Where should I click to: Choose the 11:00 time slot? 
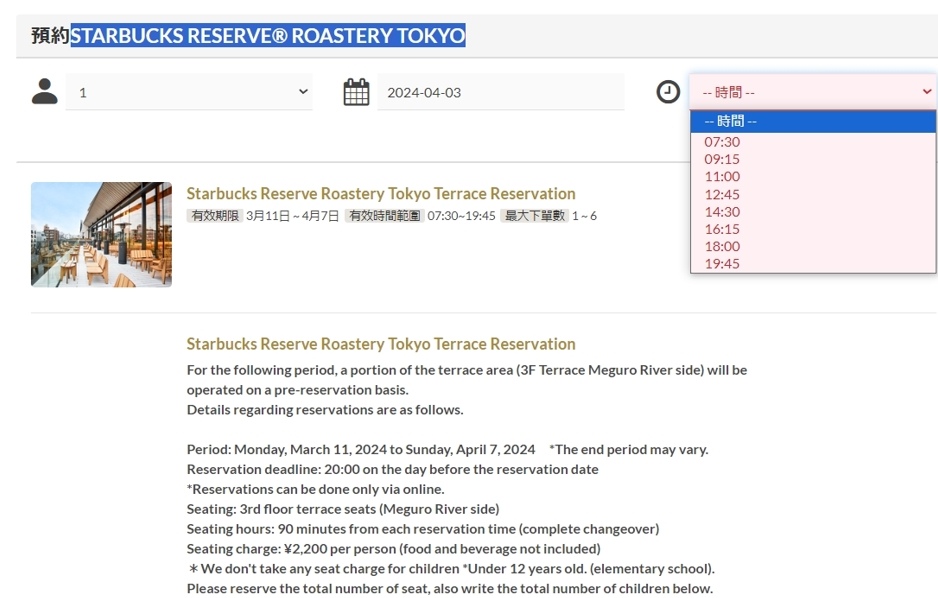point(813,176)
